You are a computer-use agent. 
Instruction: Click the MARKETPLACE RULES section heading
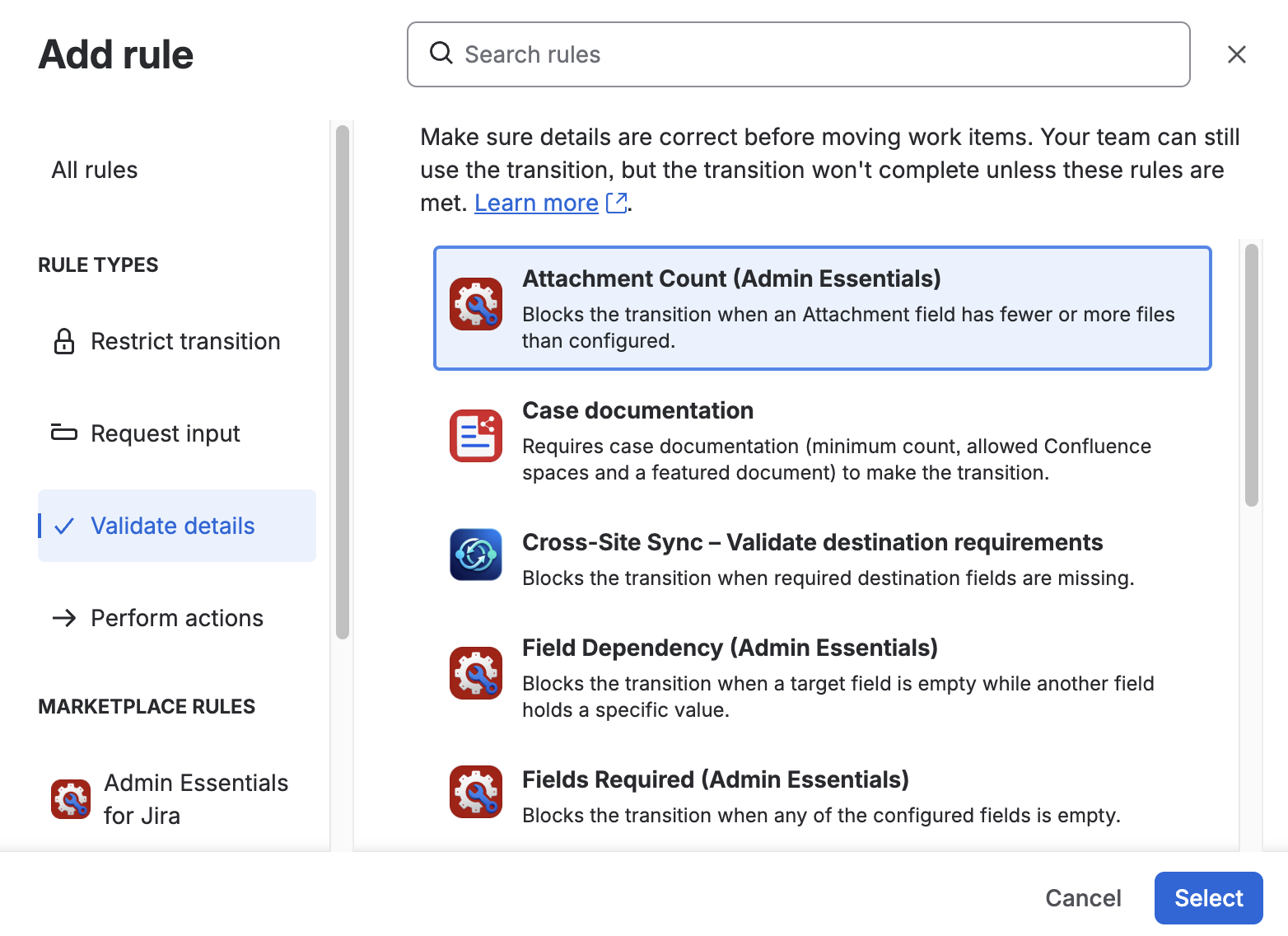pos(147,706)
